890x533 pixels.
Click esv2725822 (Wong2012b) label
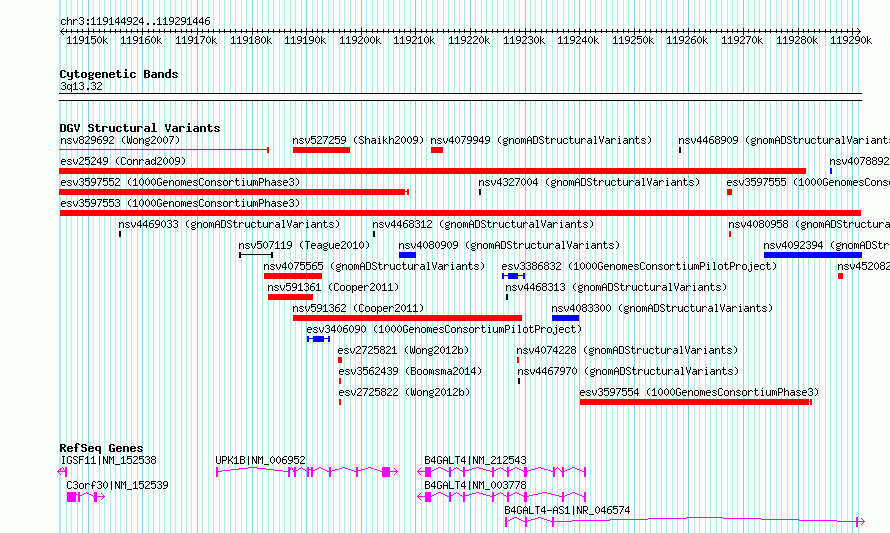click(404, 392)
